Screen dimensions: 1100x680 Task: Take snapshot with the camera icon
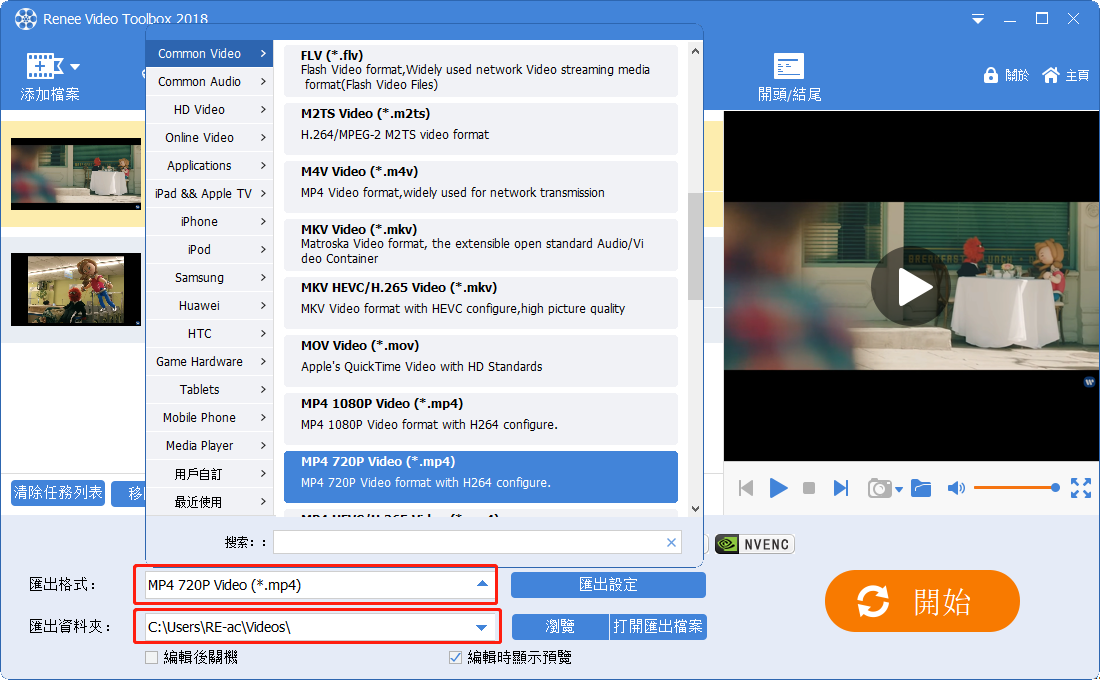[x=879, y=488]
